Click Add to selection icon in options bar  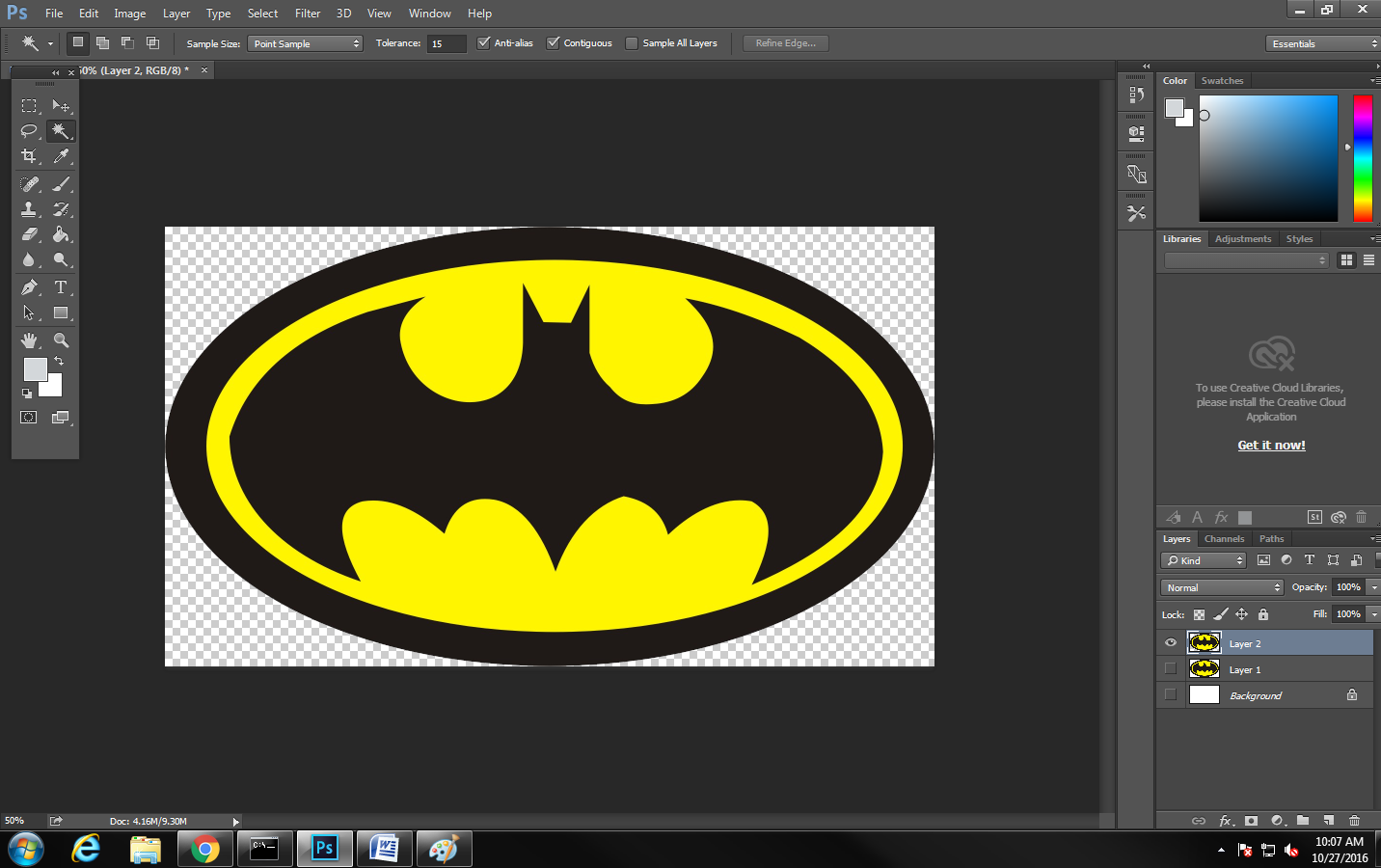click(102, 42)
